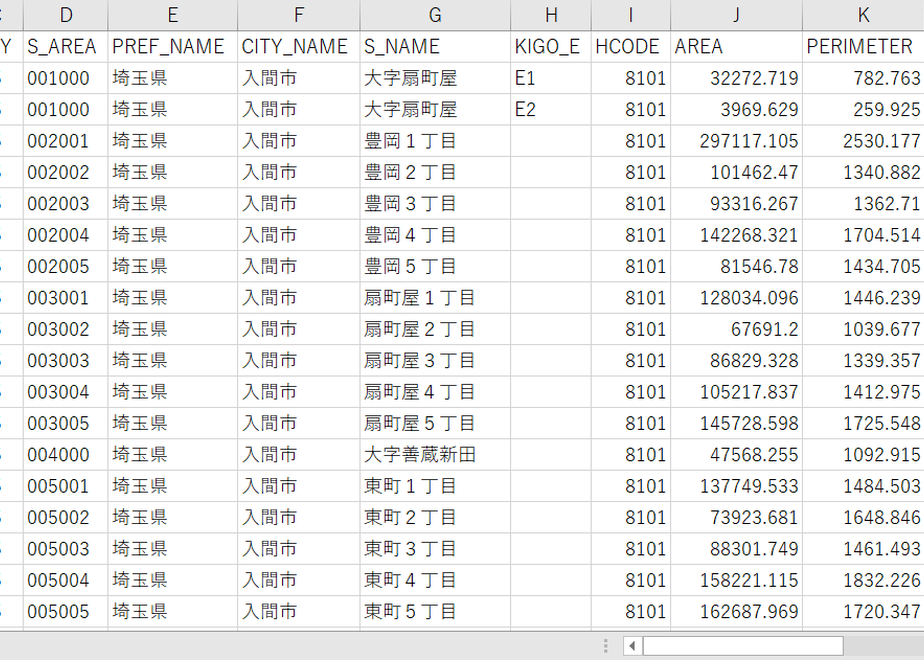Select area value 297117.105
This screenshot has height=660, width=924.
click(736, 141)
